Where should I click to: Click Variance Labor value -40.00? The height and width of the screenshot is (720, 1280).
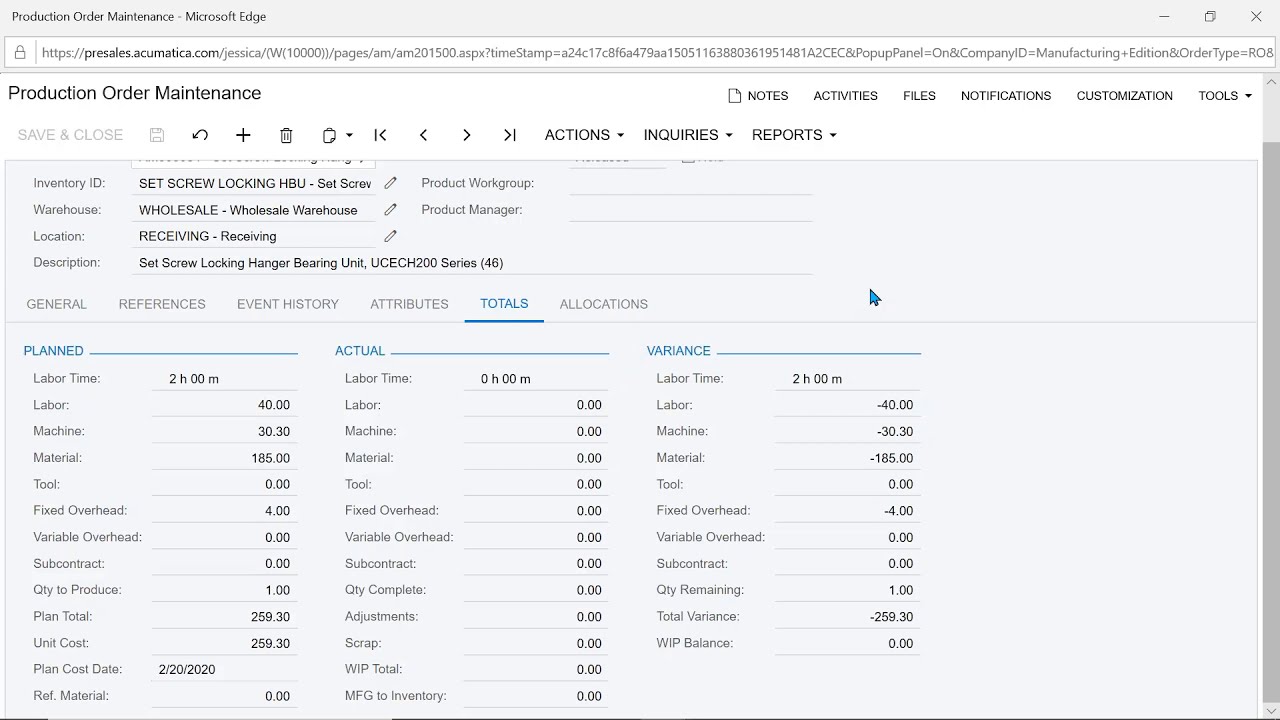pyautogui.click(x=848, y=405)
